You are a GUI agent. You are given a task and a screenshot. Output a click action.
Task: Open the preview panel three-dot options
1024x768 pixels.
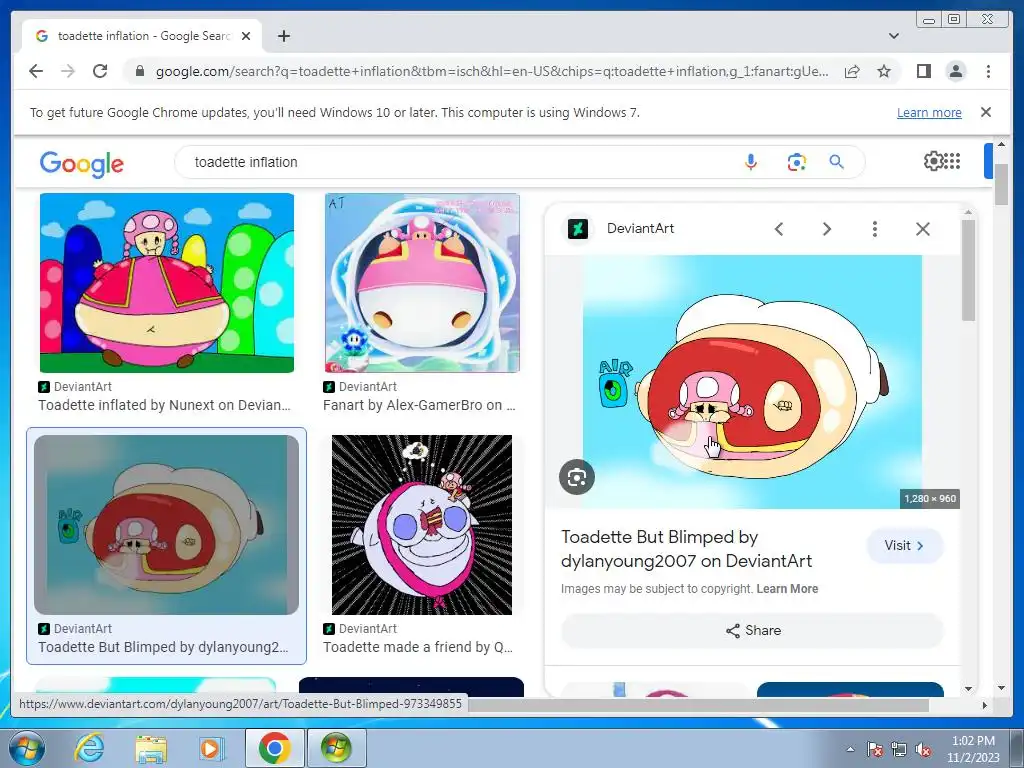pos(874,229)
